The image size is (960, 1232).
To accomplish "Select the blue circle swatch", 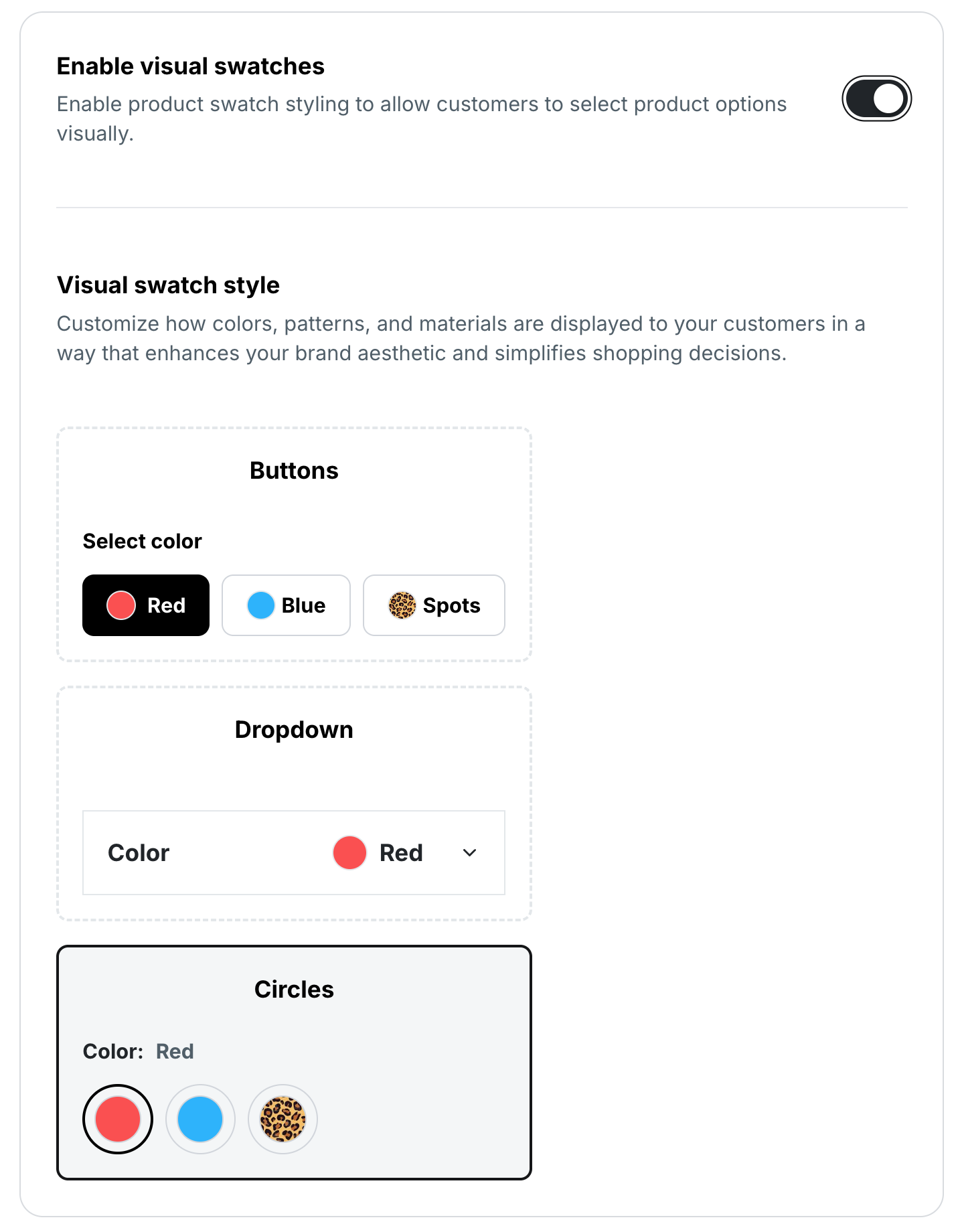I will (200, 1119).
